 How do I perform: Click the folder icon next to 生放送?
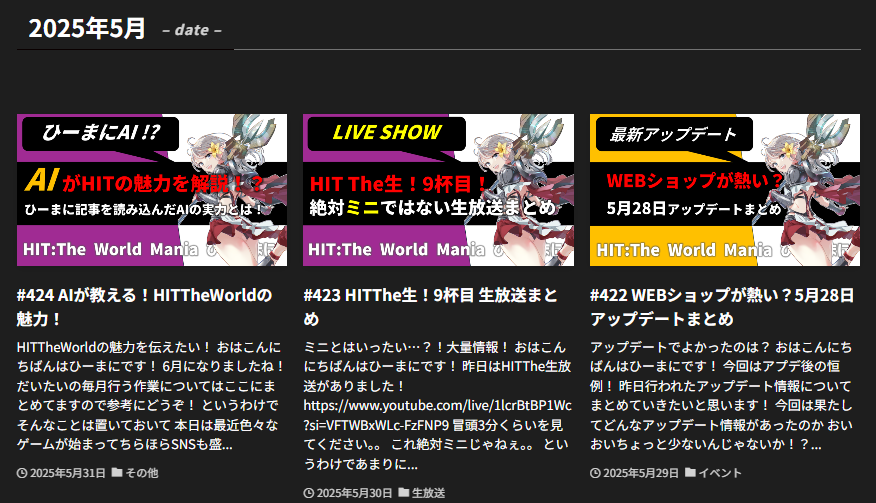pyautogui.click(x=403, y=493)
